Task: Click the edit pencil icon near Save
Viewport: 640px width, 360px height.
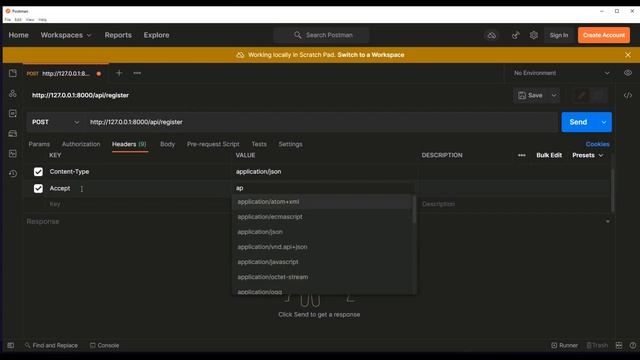Action: pyautogui.click(x=581, y=95)
